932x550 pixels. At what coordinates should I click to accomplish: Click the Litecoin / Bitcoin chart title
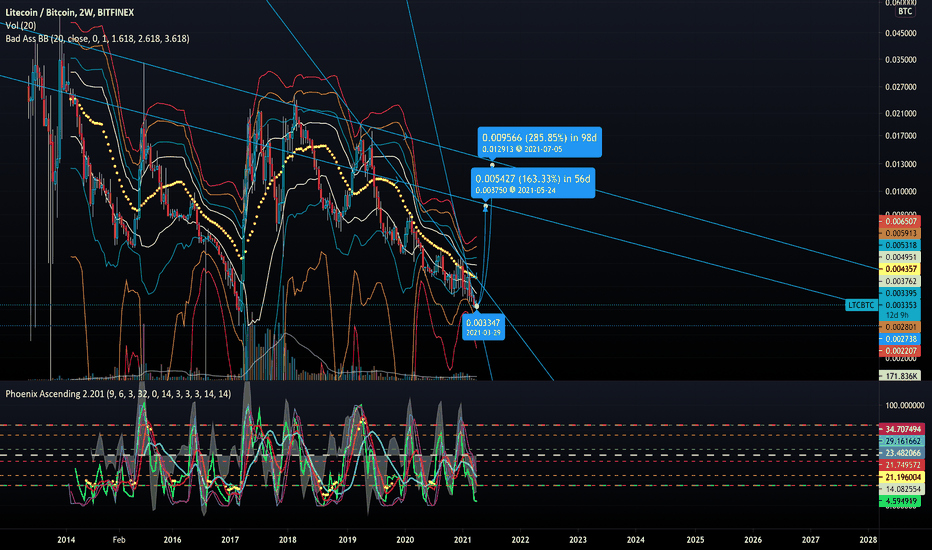click(x=70, y=12)
